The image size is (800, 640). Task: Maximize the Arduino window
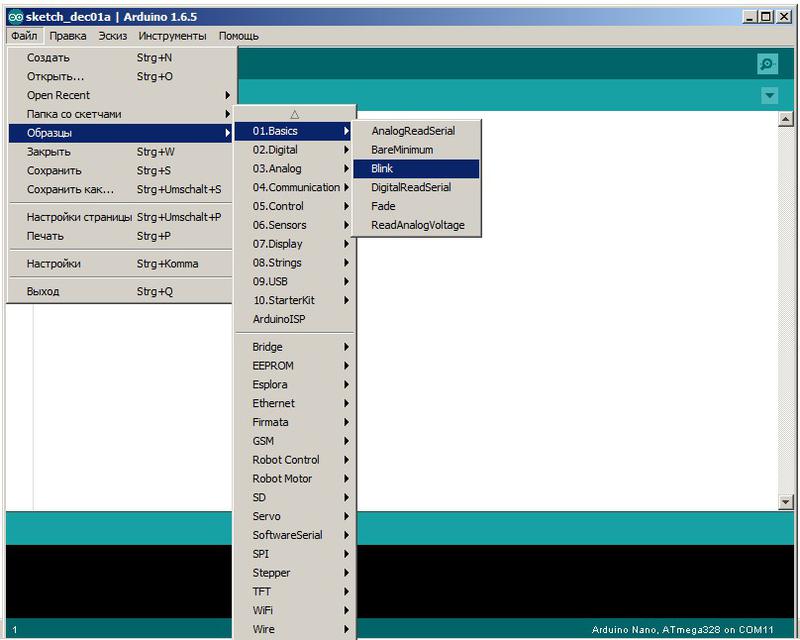(x=766, y=17)
